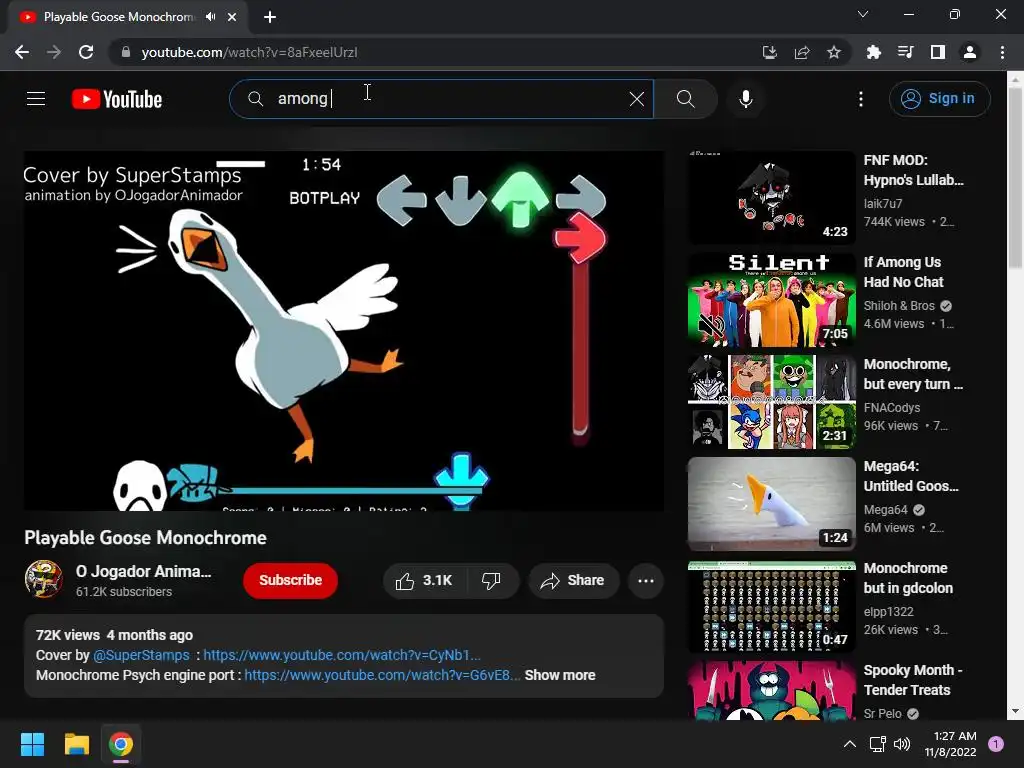Open the notification badge in the tray
Viewport: 1024px width, 768px height.
tap(996, 744)
